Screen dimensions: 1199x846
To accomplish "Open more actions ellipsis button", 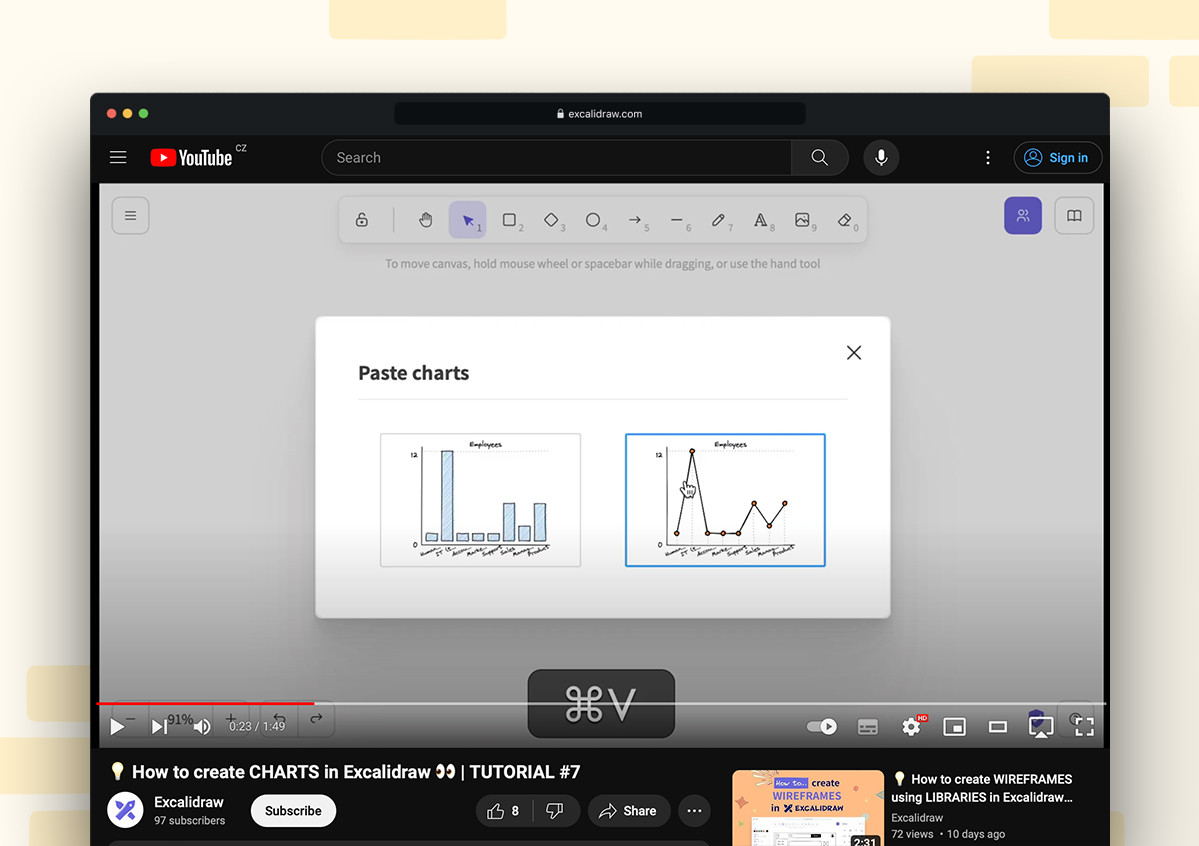I will [x=694, y=811].
